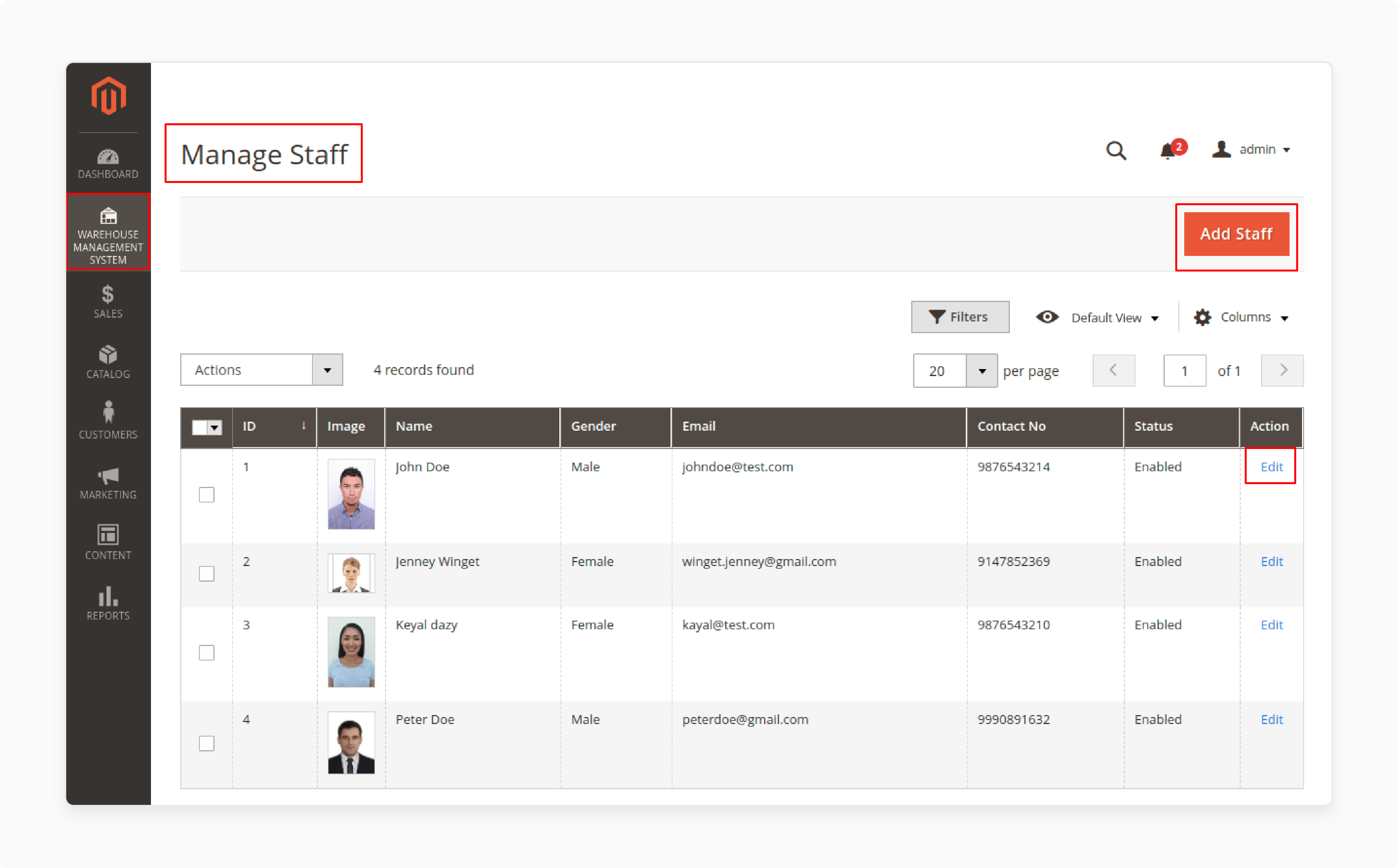Open Warehouse Management System menu
Viewport: 1398px width, 868px height.
[x=108, y=231]
